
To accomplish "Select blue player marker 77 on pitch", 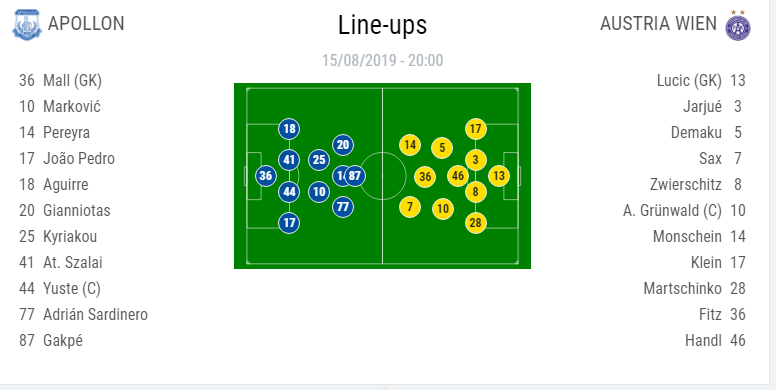I will click(x=343, y=206).
